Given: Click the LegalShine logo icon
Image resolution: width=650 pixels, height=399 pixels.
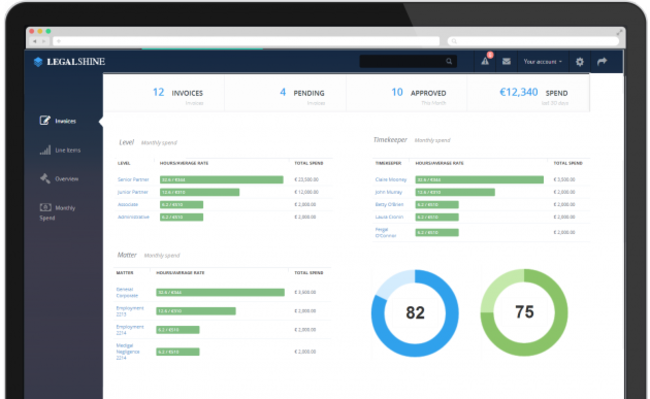Looking at the screenshot, I should coord(38,62).
